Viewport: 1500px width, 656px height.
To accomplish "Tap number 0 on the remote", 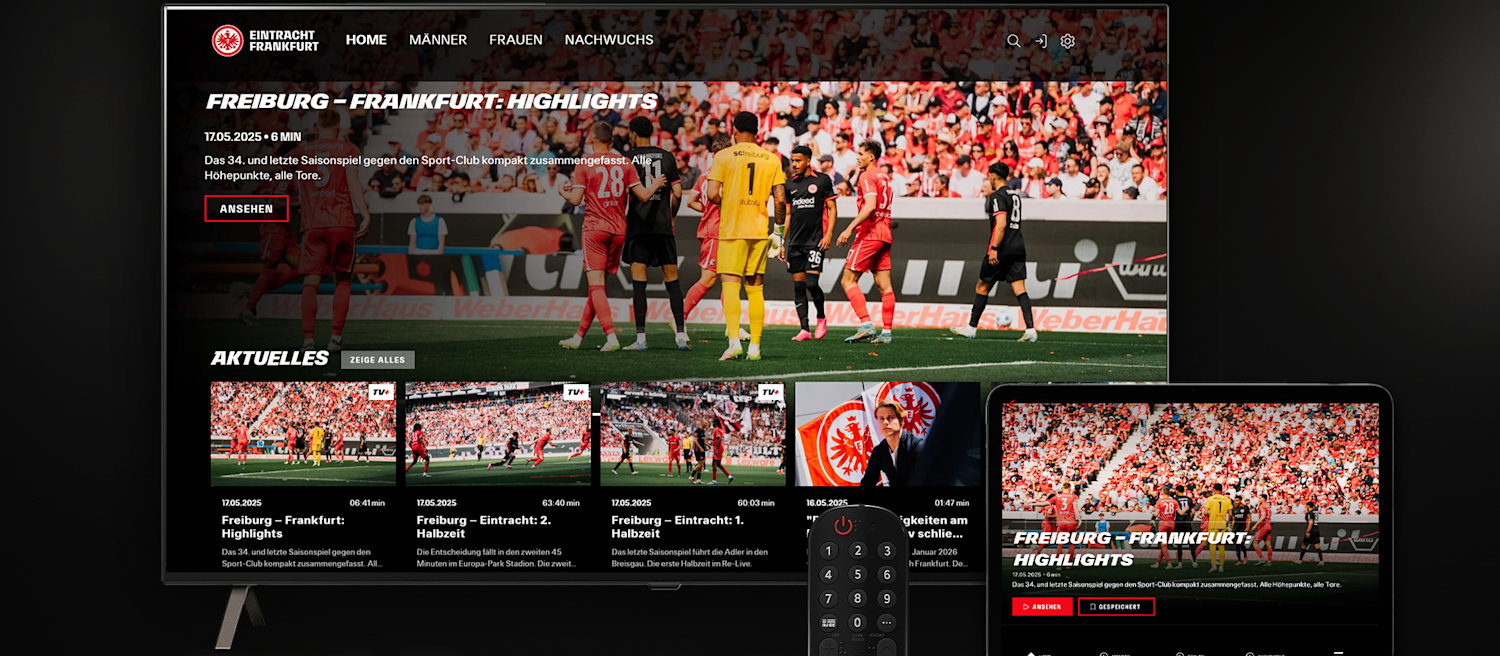I will [857, 623].
